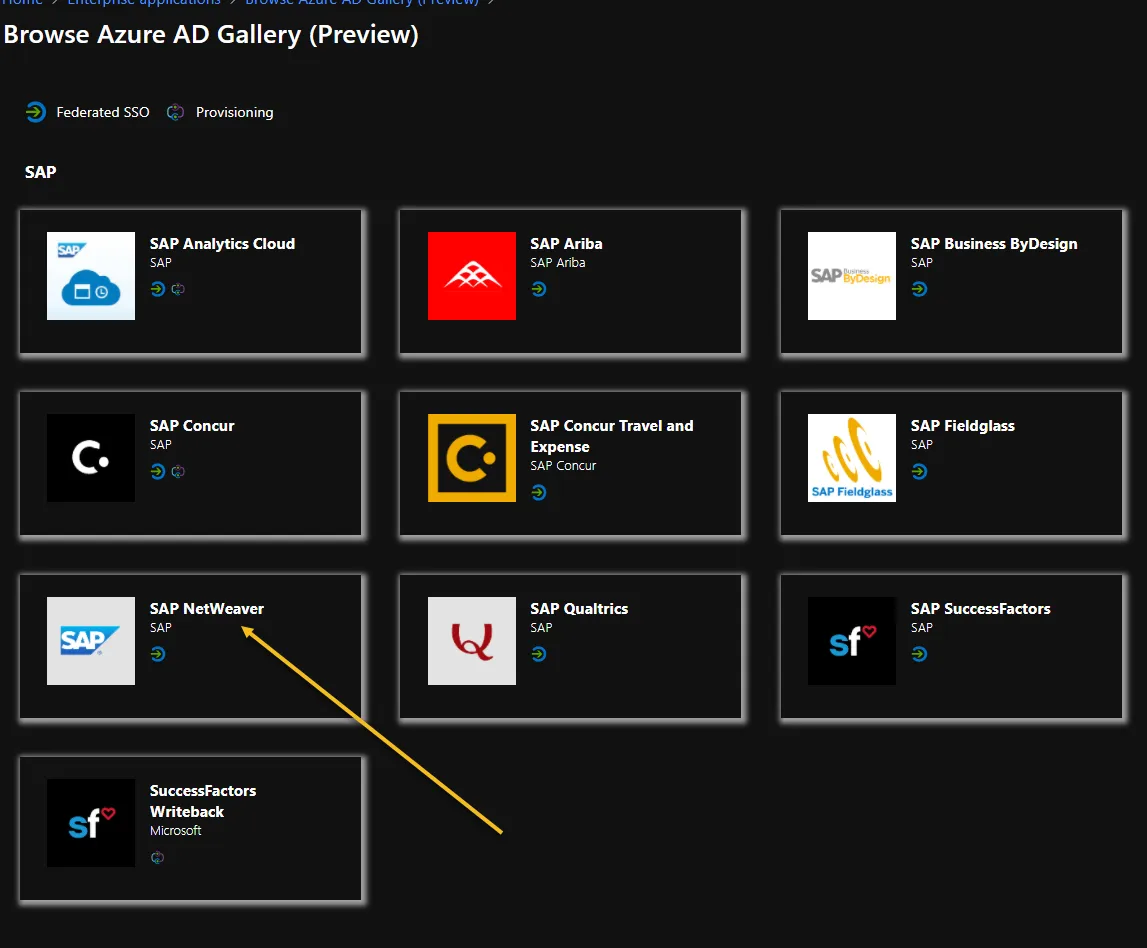Click the red SAP Ariba logo
Viewport: 1147px width, 948px height.
pos(472,276)
